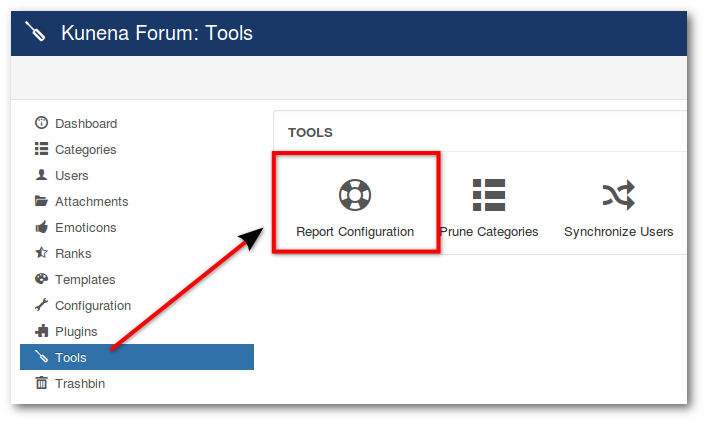Image resolution: width=706 pixels, height=423 pixels.
Task: Click the Users person icon
Action: 41,175
